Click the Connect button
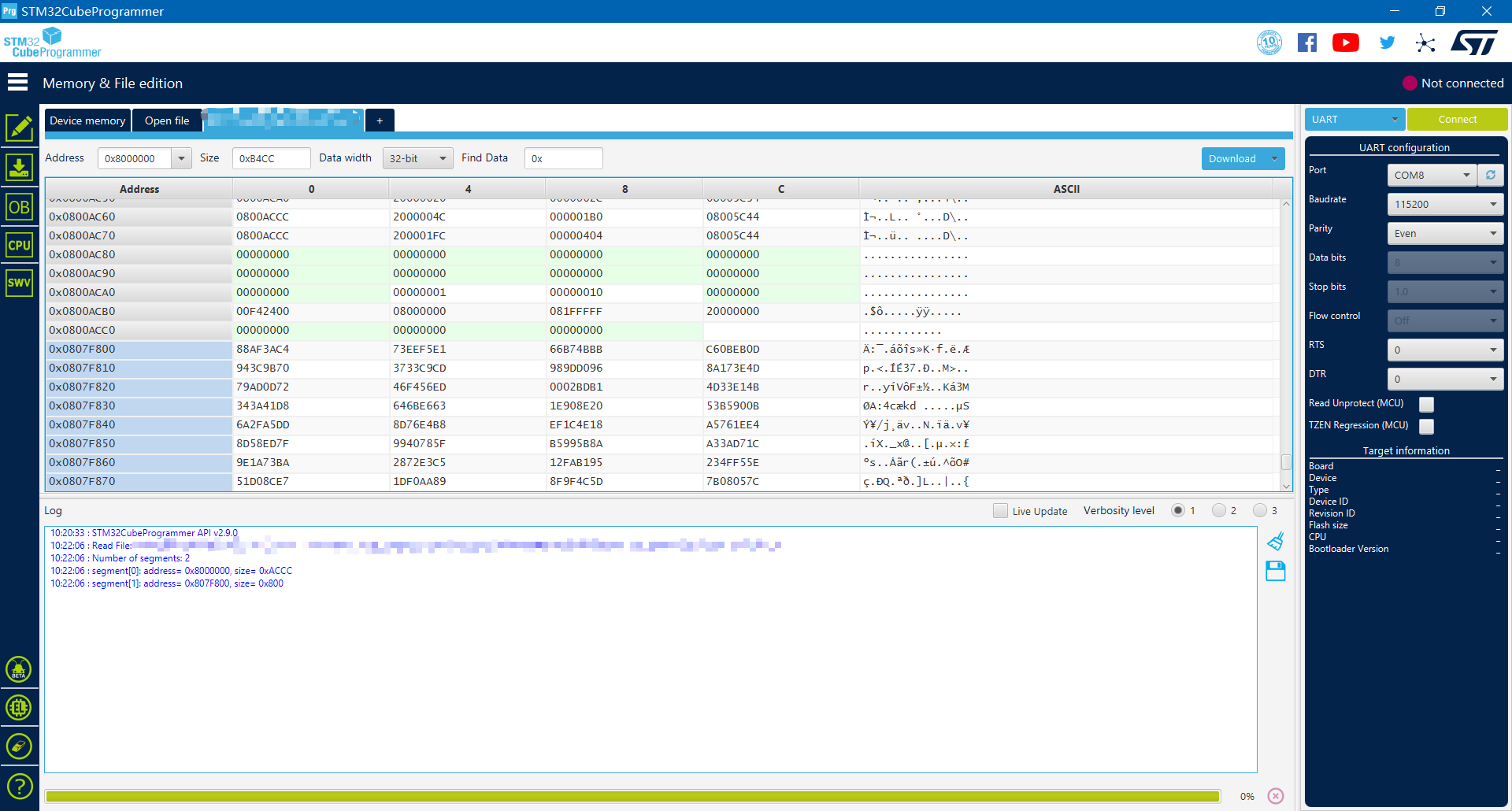 point(1457,120)
